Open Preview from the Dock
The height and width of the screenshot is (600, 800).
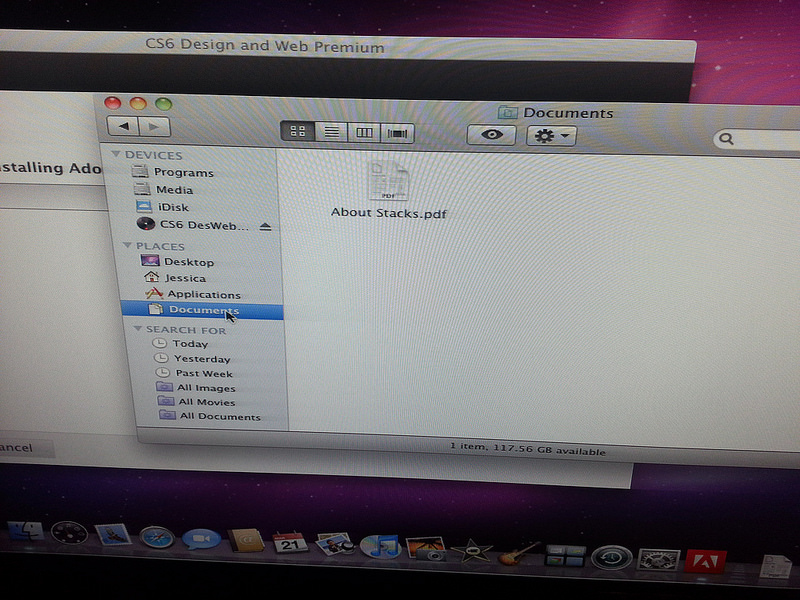335,544
